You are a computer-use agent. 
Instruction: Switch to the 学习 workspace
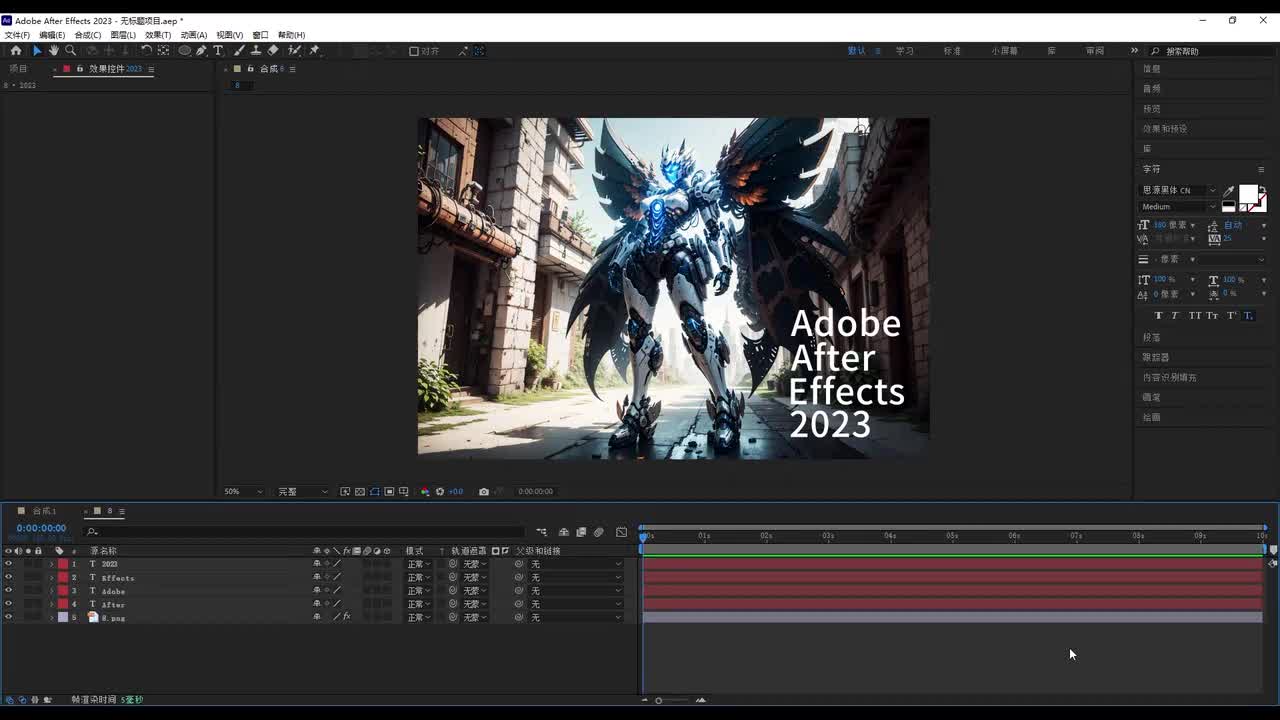[905, 51]
